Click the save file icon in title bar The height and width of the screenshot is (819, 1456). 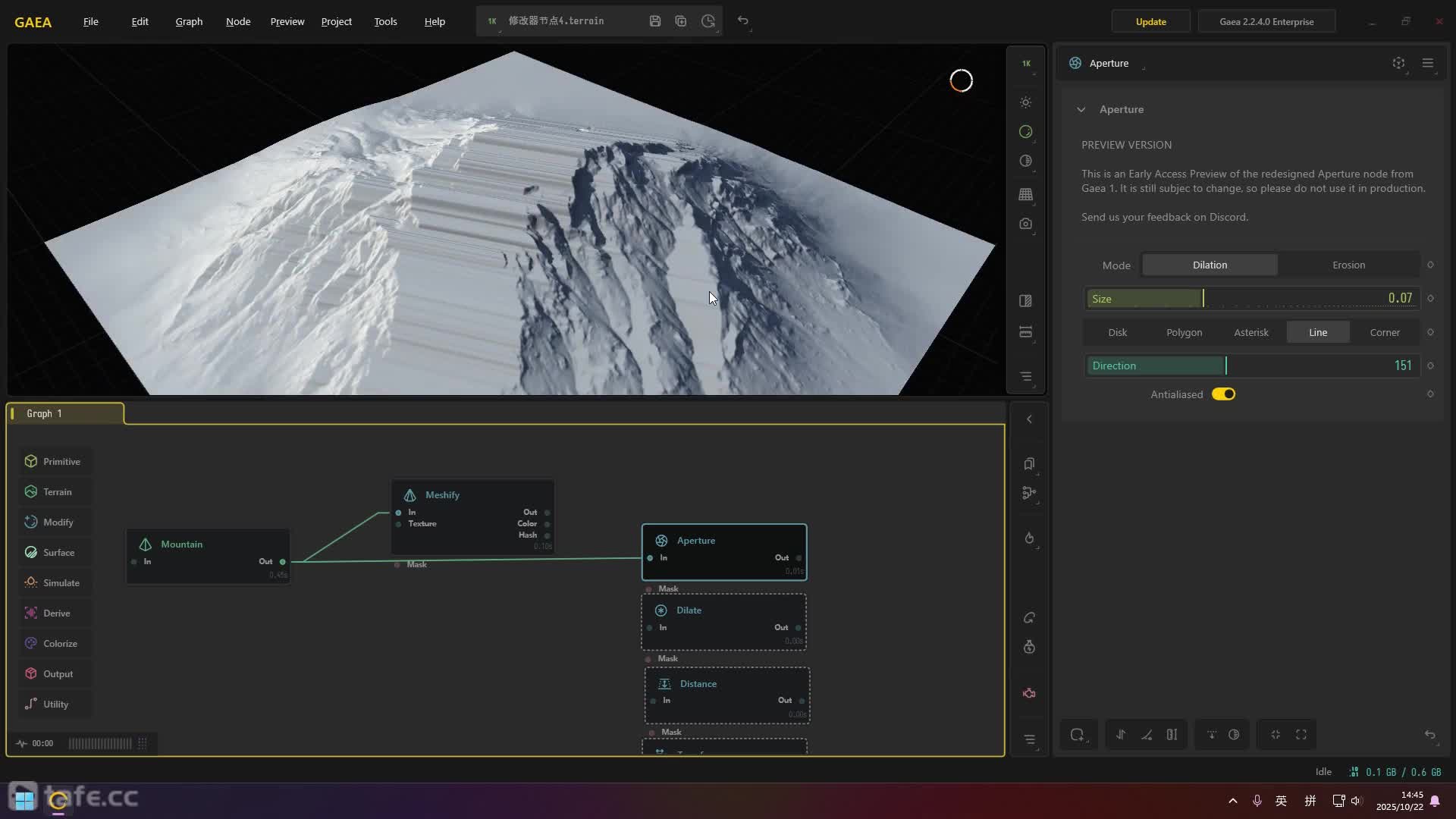pos(655,21)
